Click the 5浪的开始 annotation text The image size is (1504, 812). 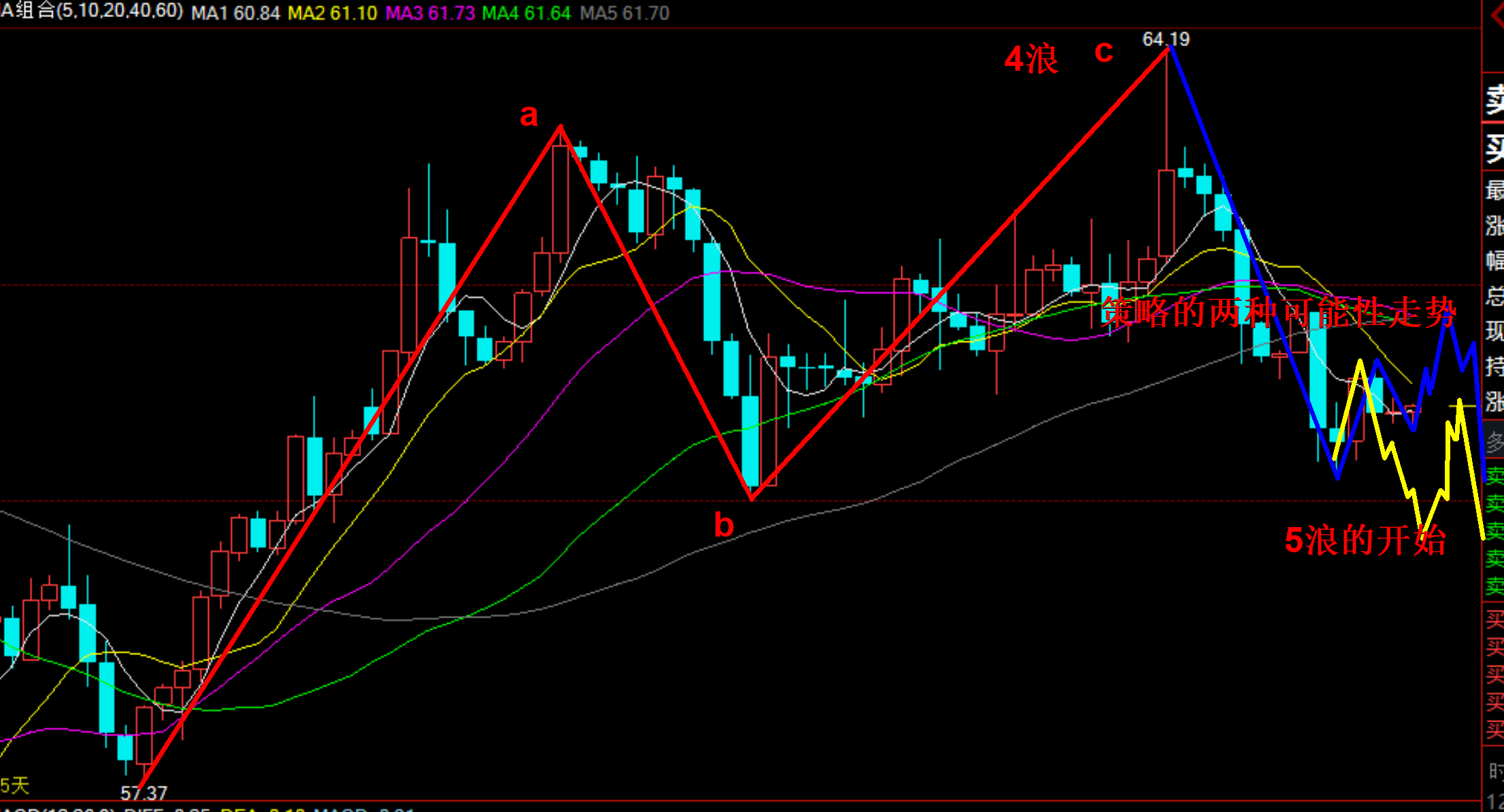[1365, 541]
